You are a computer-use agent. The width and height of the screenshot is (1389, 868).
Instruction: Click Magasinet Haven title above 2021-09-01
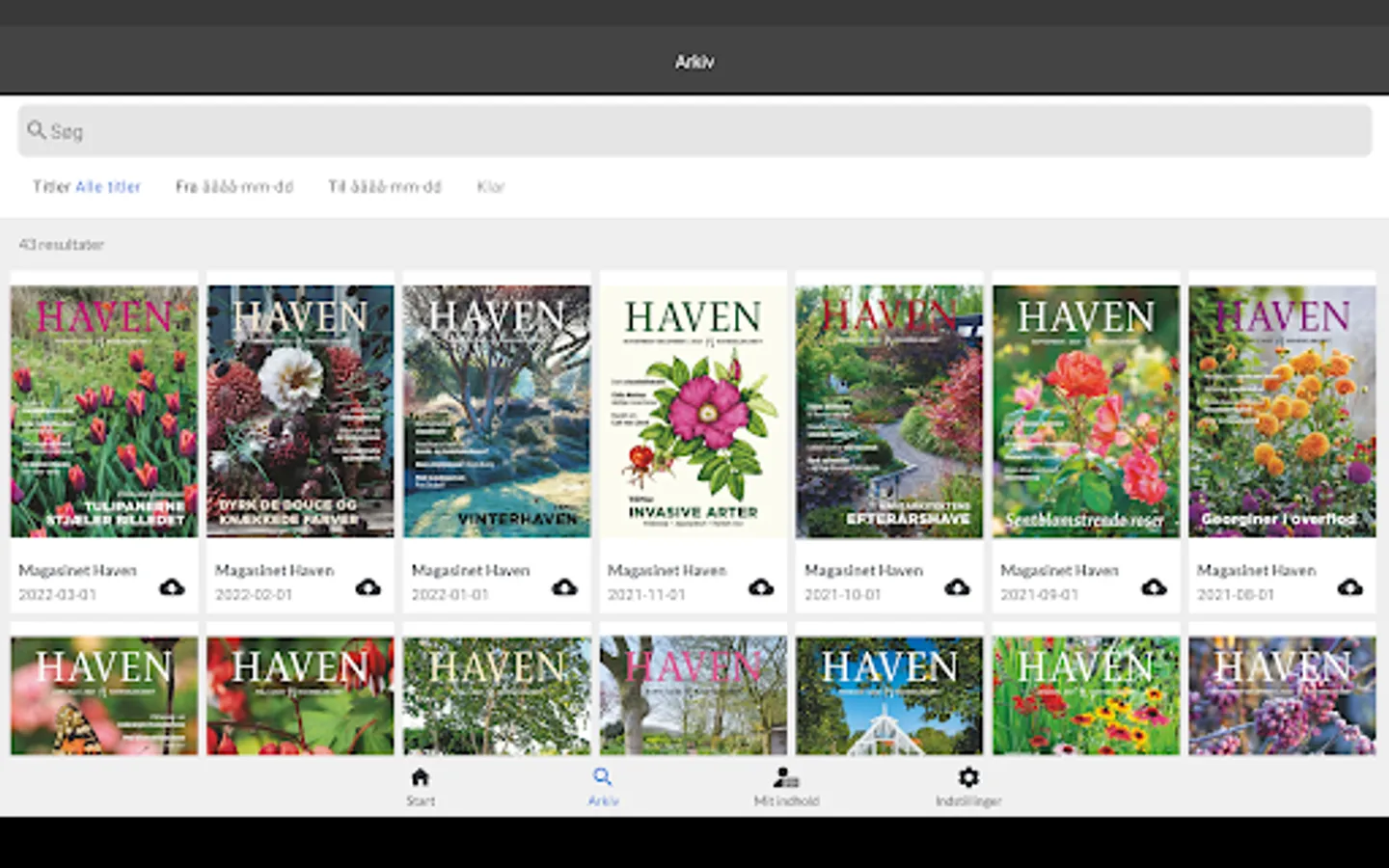1060,570
